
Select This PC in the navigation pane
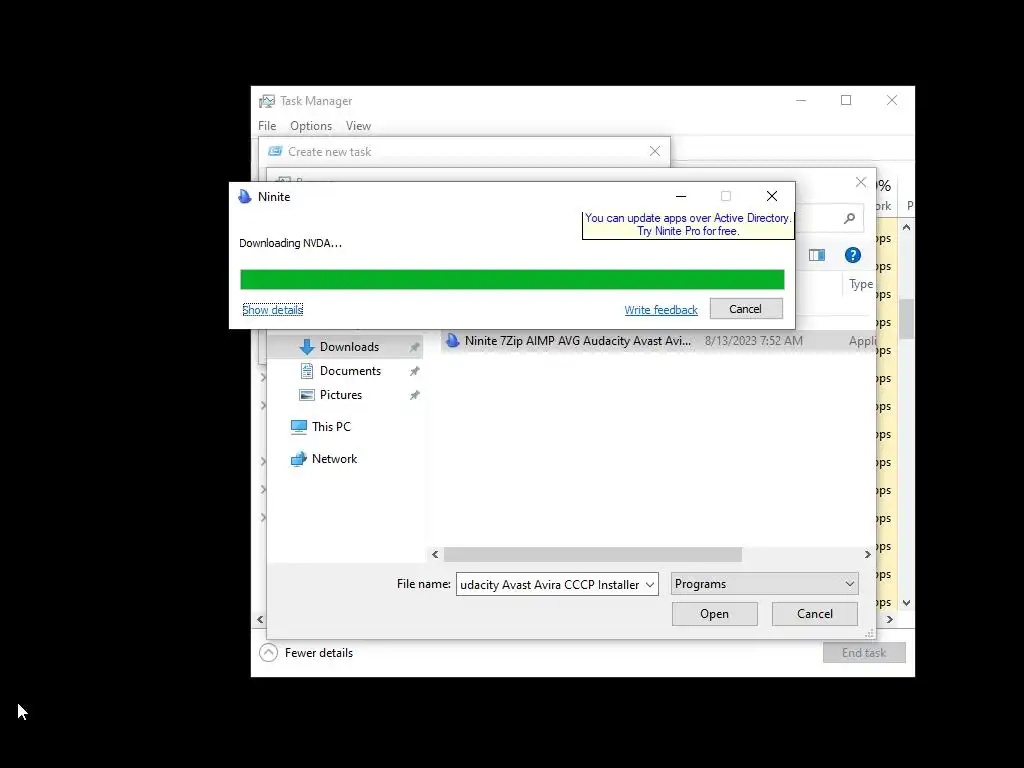point(331,427)
